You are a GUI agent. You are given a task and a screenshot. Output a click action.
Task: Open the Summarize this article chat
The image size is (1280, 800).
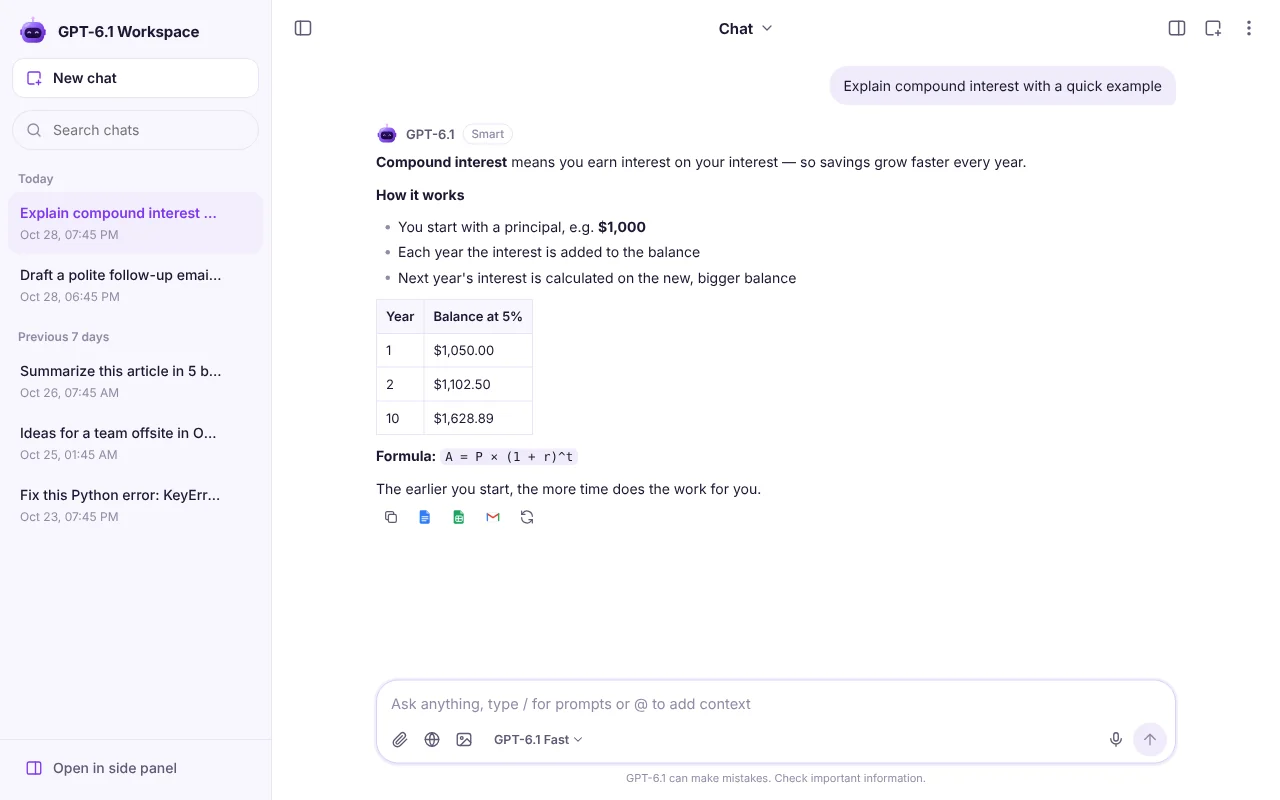tap(135, 381)
